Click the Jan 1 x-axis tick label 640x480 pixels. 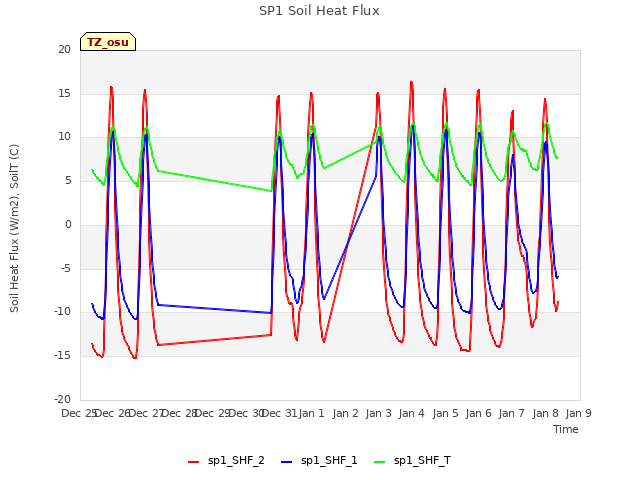coord(311,413)
